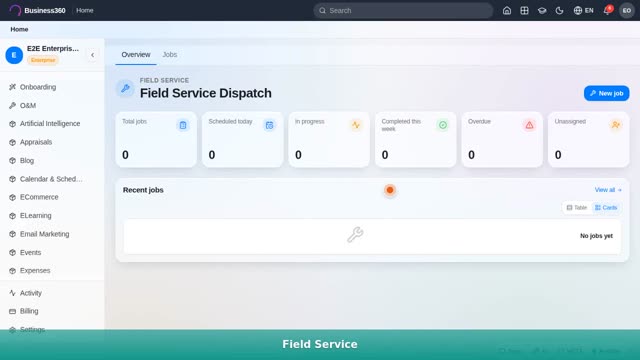The image size is (640, 360).
Task: Open the apps grid icon
Action: point(524,11)
